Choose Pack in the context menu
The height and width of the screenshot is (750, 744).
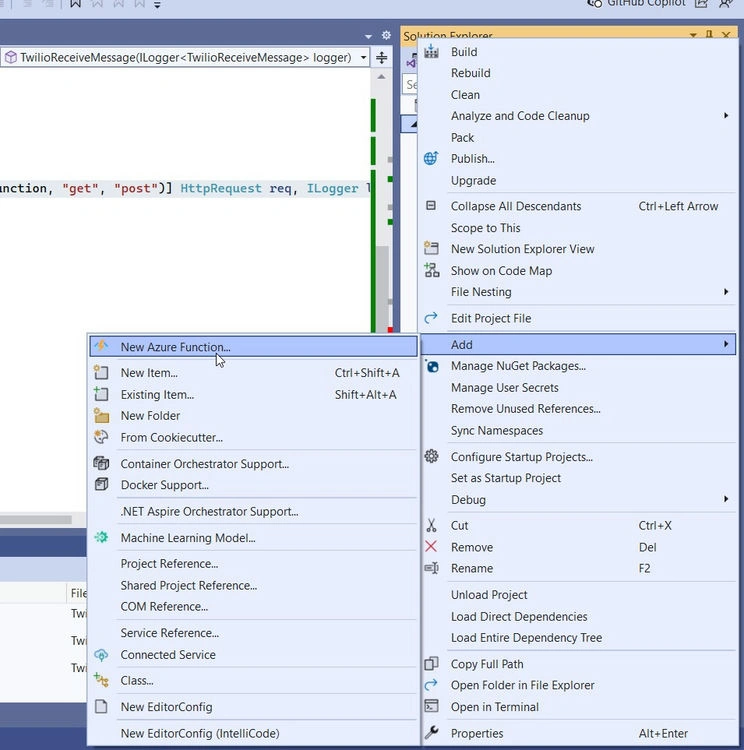coord(462,138)
